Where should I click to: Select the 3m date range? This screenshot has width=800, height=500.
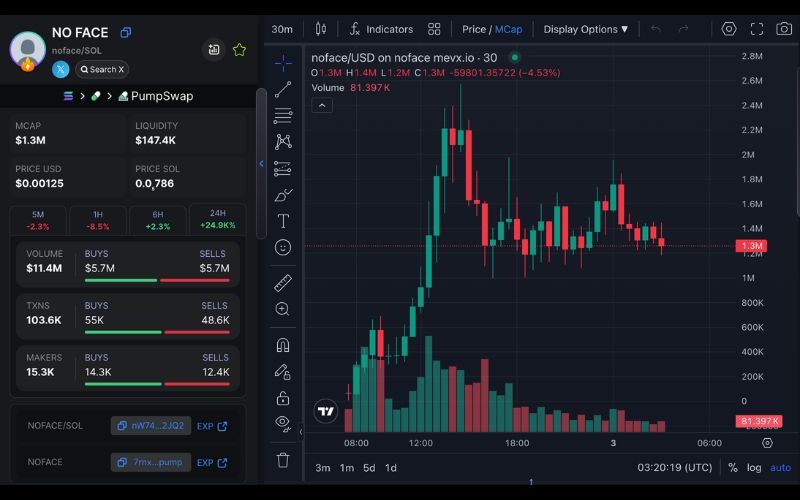coord(322,468)
